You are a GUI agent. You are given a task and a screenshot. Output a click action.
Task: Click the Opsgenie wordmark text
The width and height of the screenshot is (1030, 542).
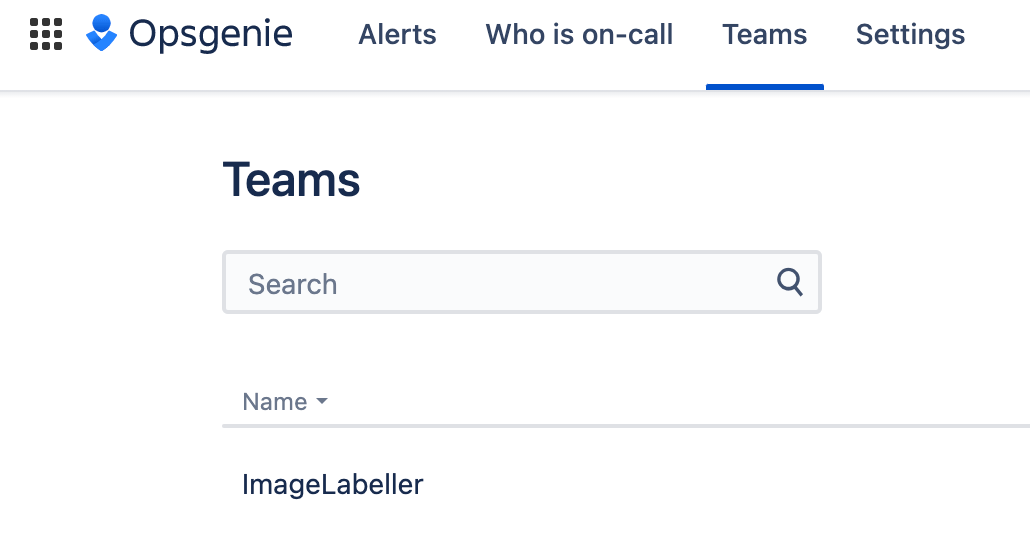(211, 35)
